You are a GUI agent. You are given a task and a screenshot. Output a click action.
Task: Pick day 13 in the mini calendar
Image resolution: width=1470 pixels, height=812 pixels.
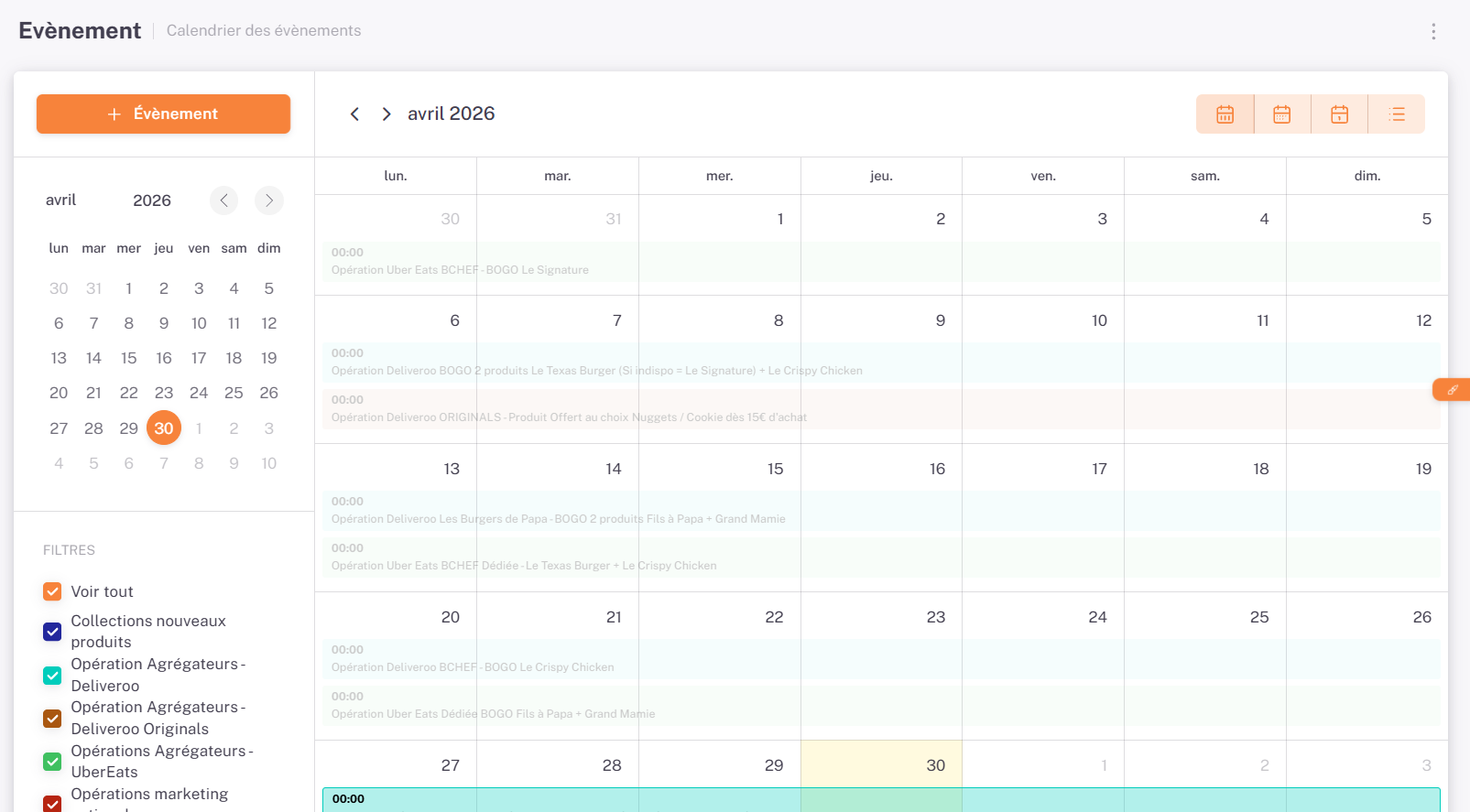pyautogui.click(x=59, y=358)
